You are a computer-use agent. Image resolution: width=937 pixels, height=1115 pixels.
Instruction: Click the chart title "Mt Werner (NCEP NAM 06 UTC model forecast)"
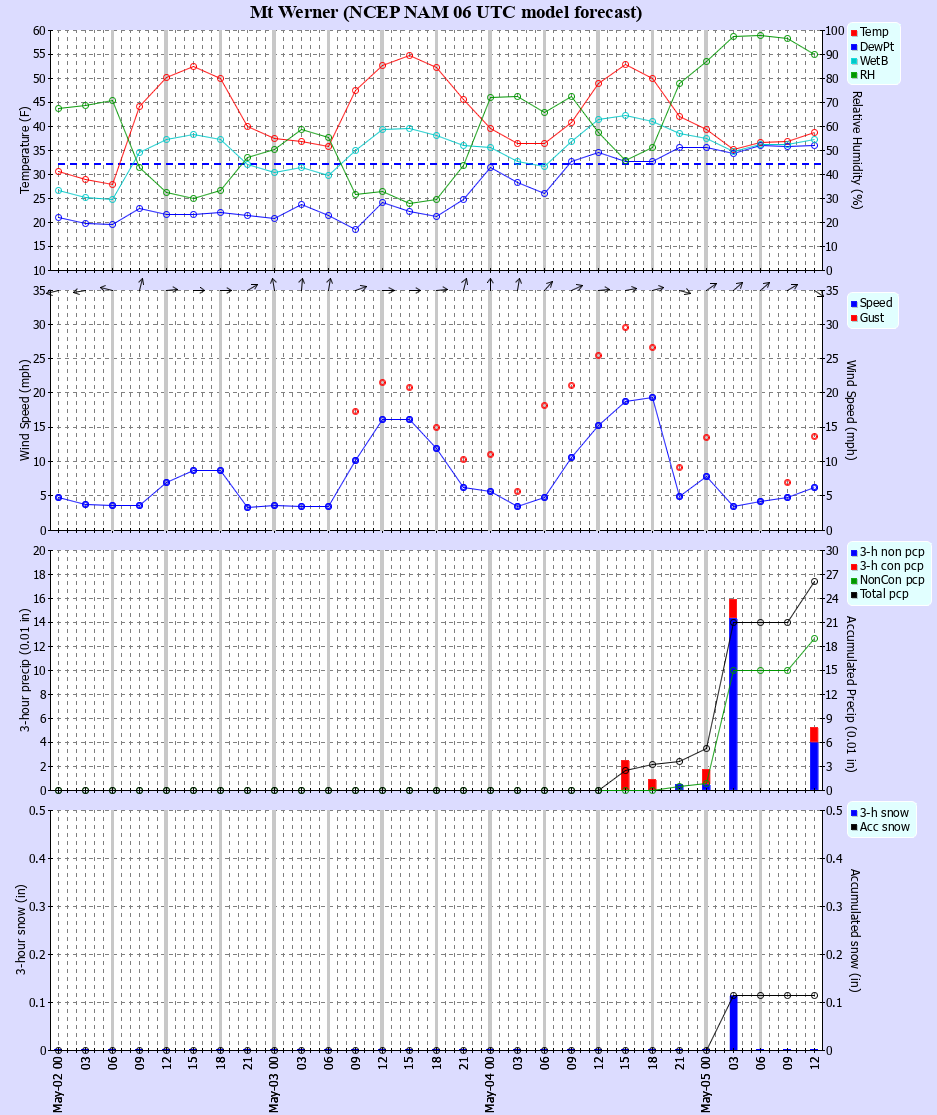pos(446,12)
